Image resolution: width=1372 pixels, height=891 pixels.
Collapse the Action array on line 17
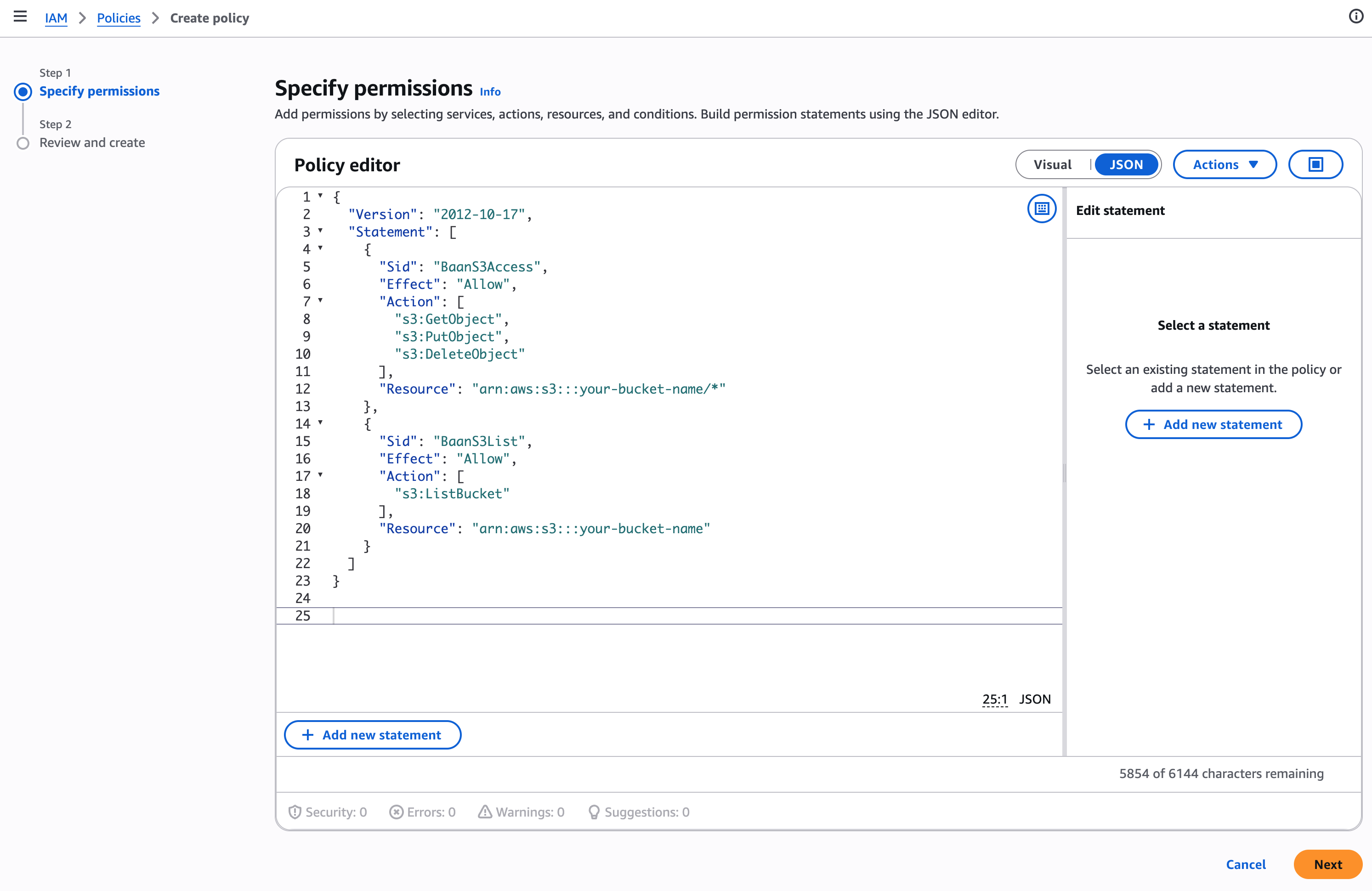[321, 475]
